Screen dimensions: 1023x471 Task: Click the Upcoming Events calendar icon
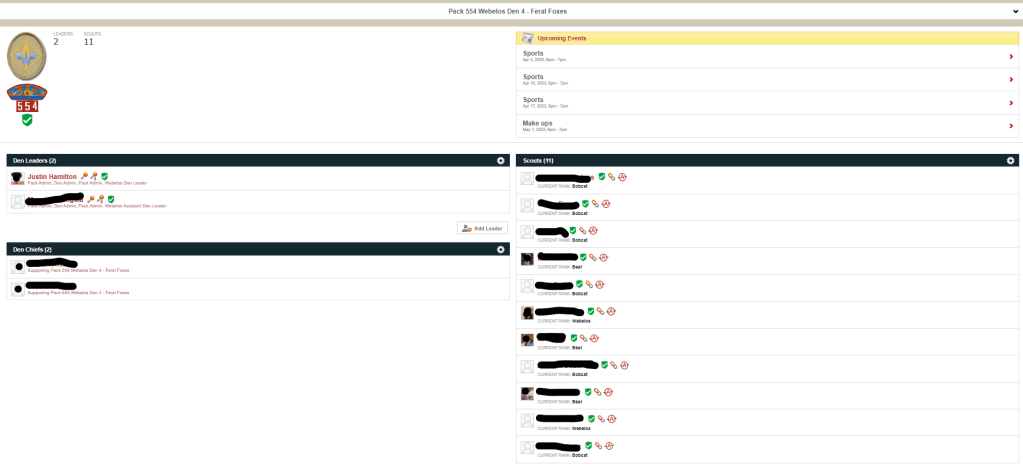(x=527, y=38)
